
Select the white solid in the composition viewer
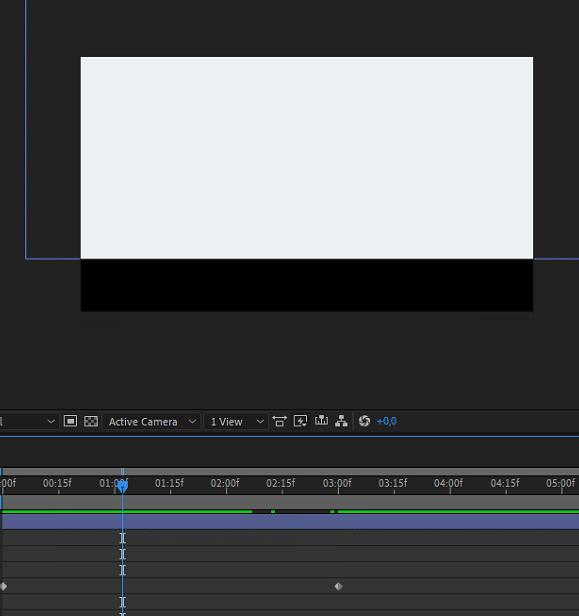[x=307, y=158]
